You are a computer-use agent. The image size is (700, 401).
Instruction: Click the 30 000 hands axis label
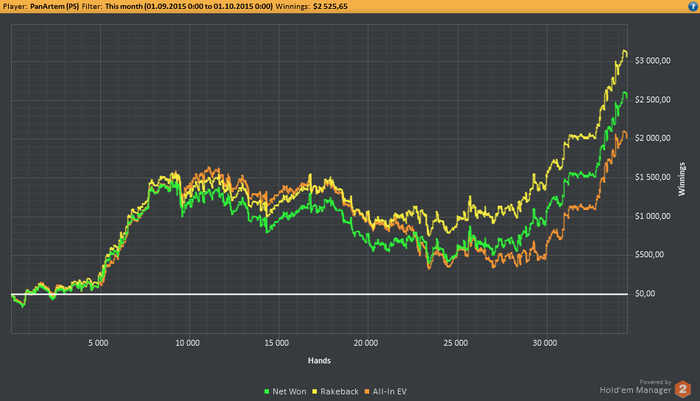tap(545, 343)
